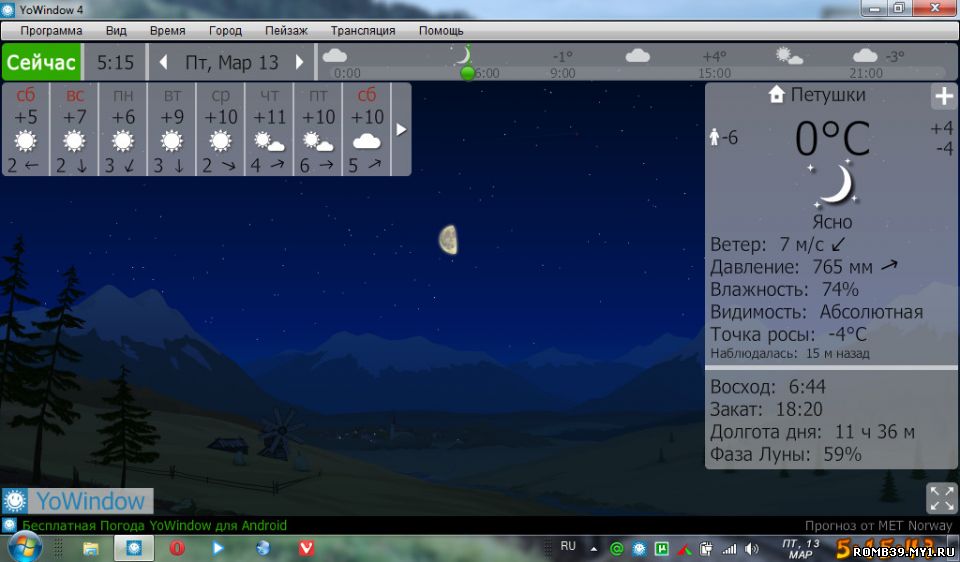Go to the previous day with left arrow
The image size is (960, 562).
click(164, 62)
